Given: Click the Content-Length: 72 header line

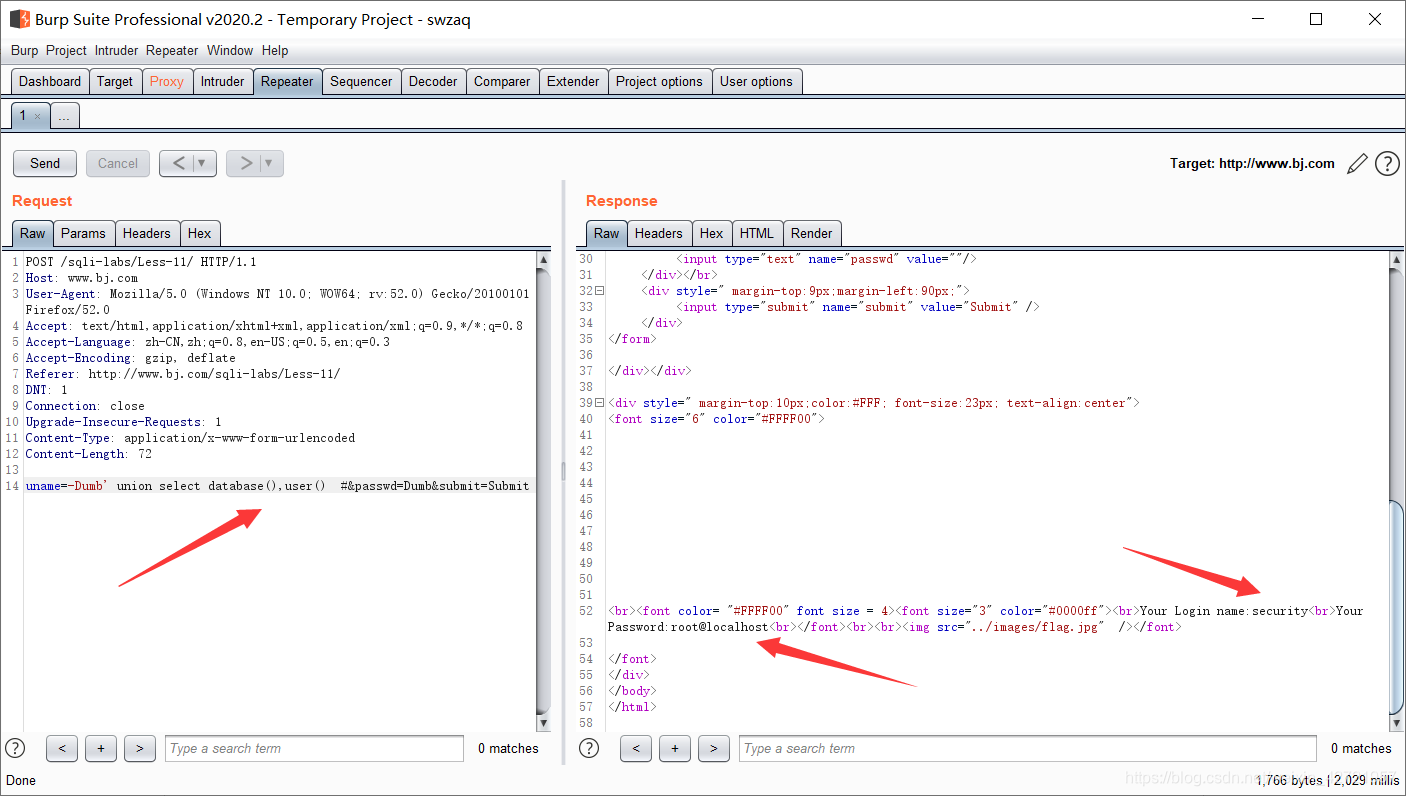Looking at the screenshot, I should pyautogui.click(x=89, y=454).
